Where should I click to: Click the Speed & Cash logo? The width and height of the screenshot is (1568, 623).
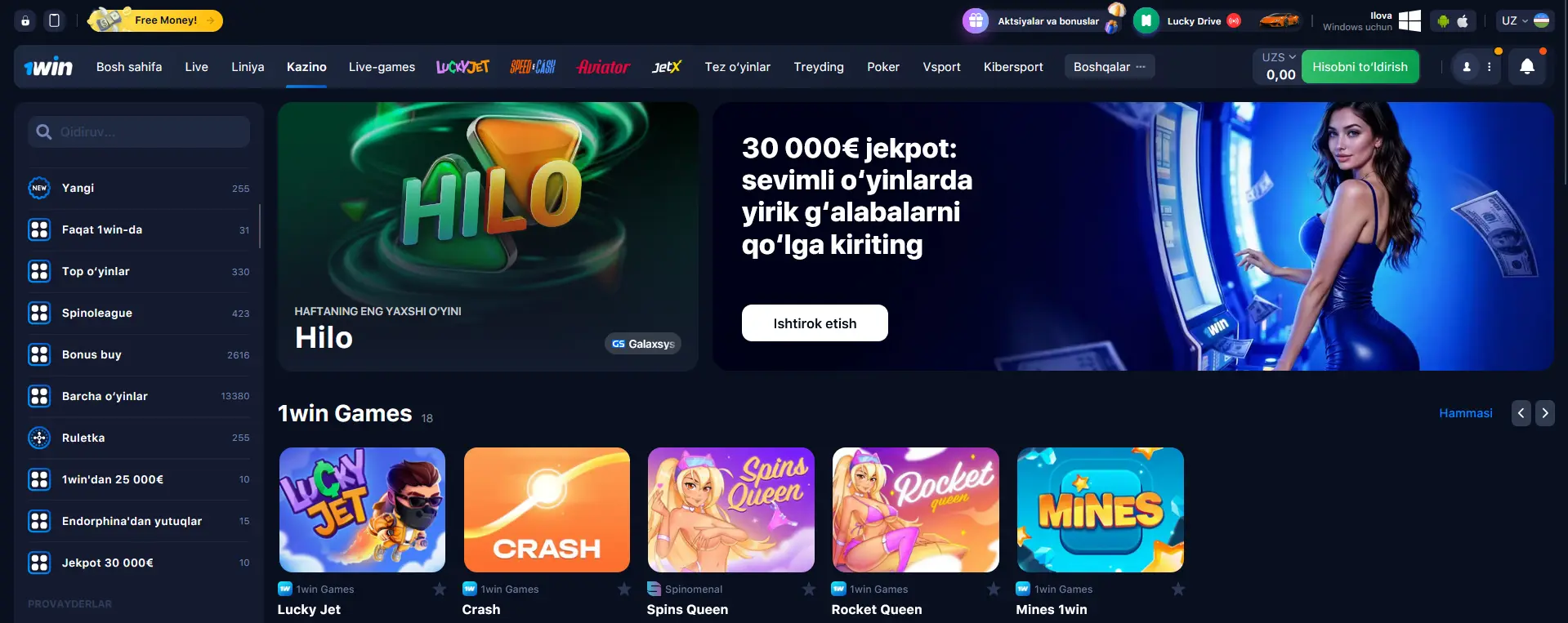tap(533, 67)
